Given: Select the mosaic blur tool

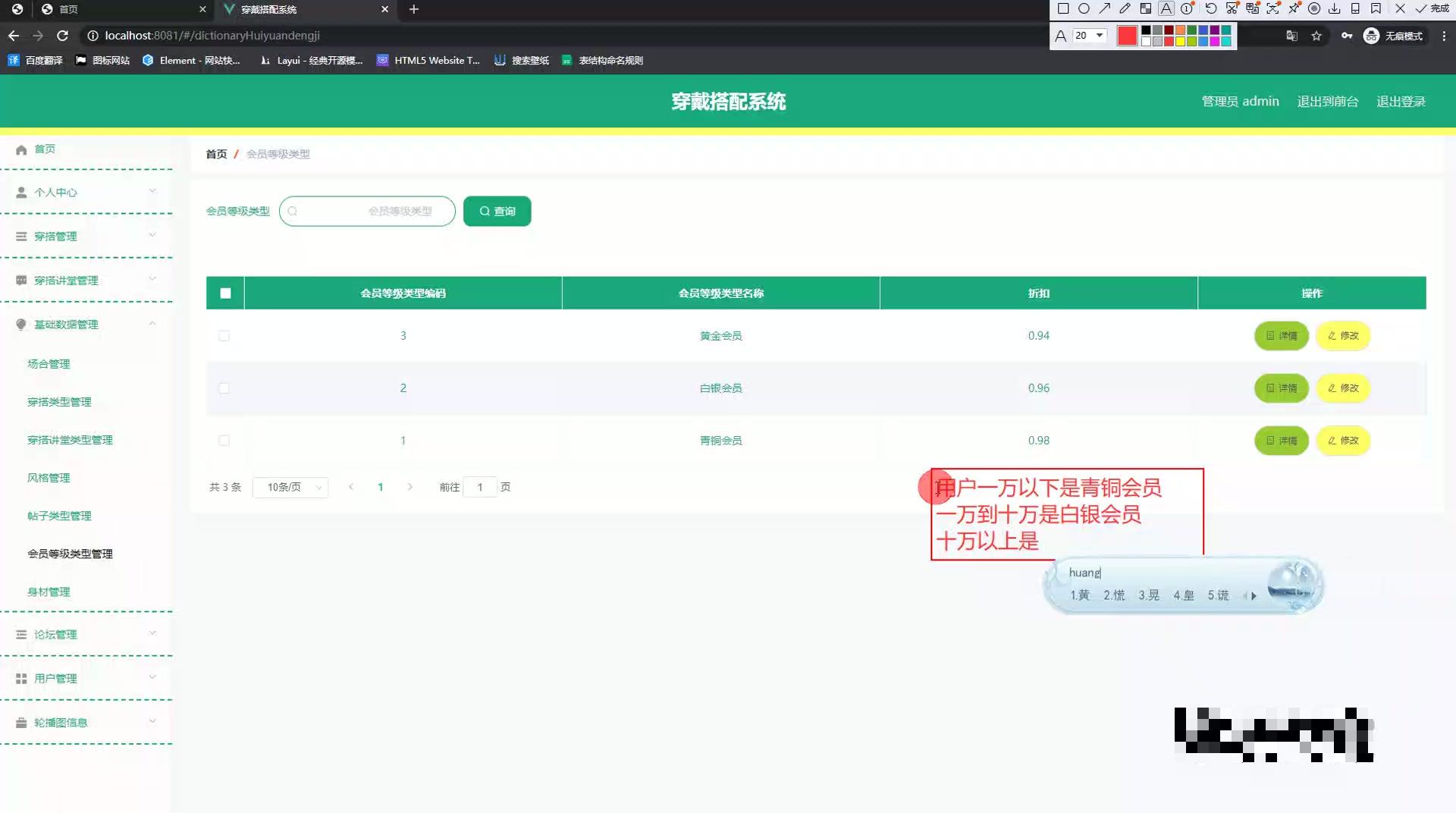Looking at the screenshot, I should click(1146, 8).
